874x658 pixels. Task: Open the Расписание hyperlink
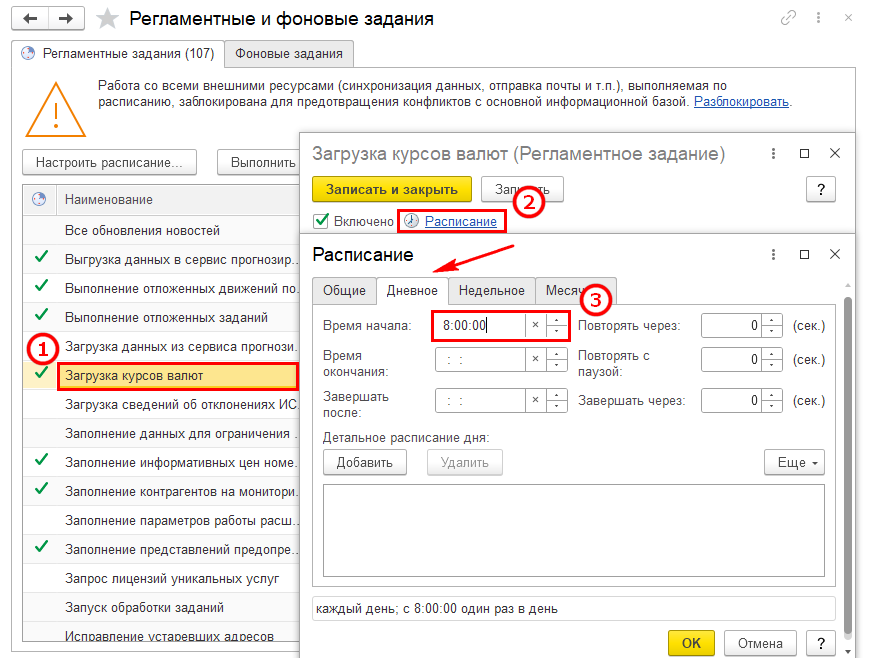pos(460,221)
